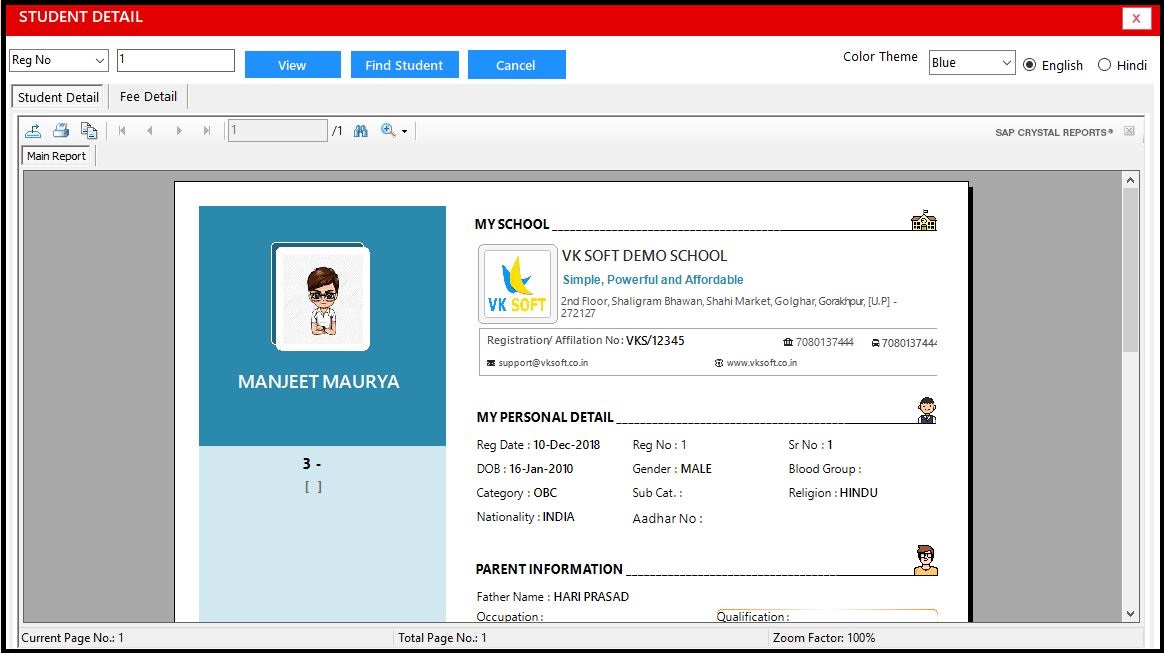Click the support@vksoft.co.in email text
The height and width of the screenshot is (653, 1164).
(543, 363)
